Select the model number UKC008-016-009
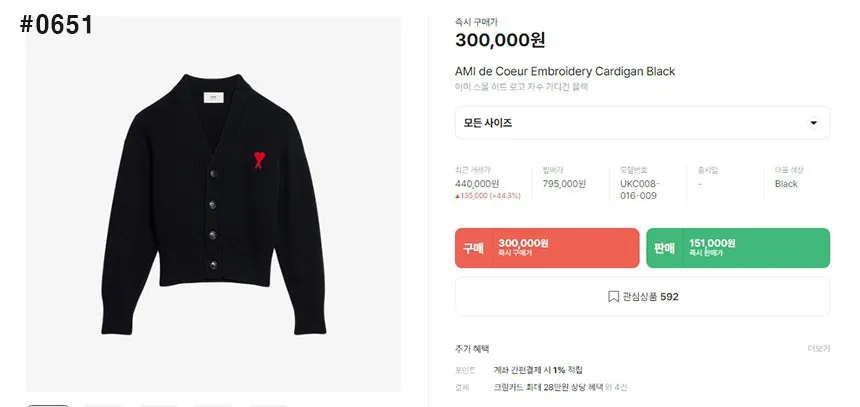 point(636,190)
